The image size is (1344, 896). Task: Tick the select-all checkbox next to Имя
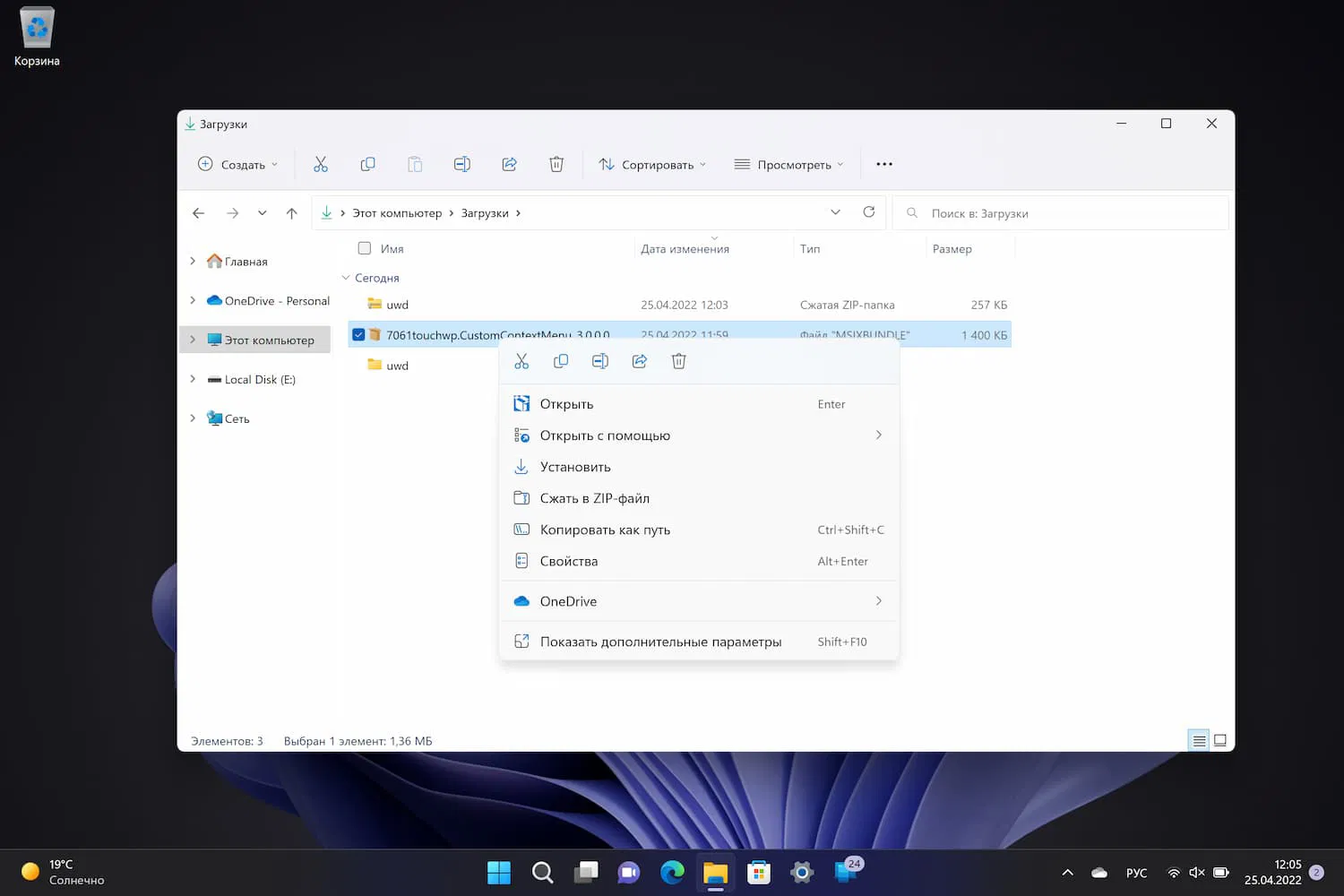tap(365, 248)
